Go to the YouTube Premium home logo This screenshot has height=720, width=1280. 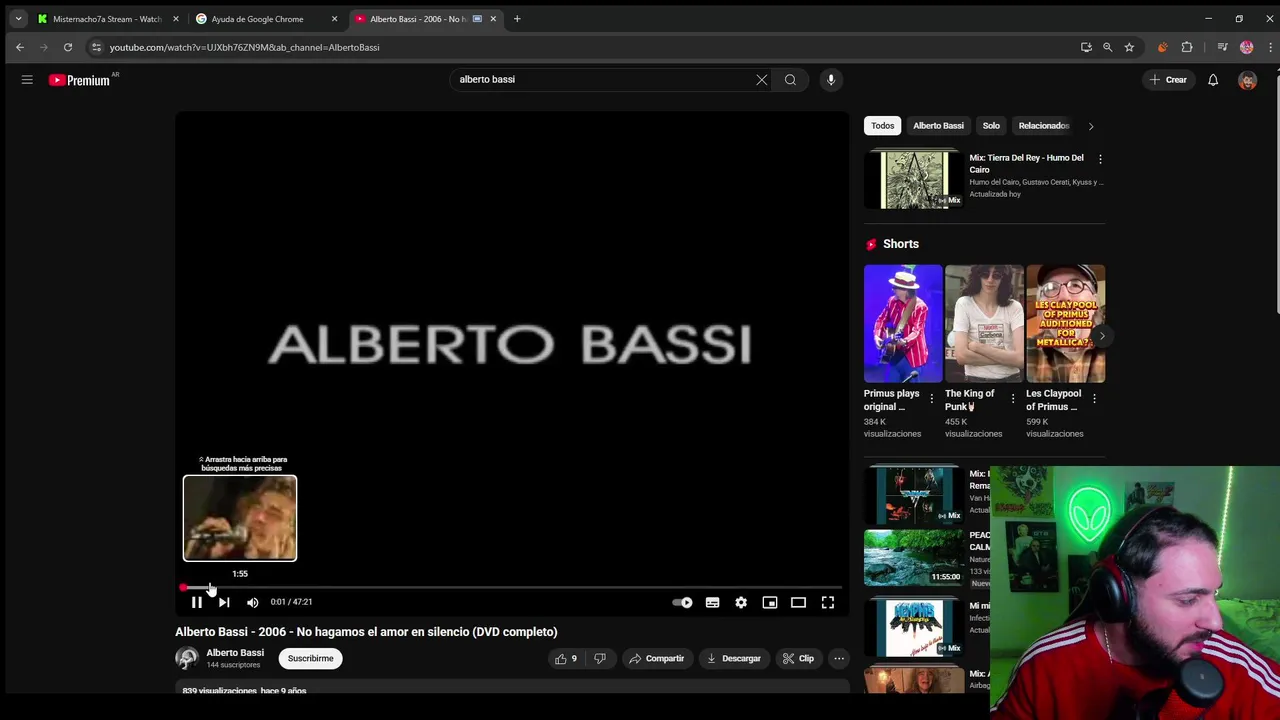79,80
